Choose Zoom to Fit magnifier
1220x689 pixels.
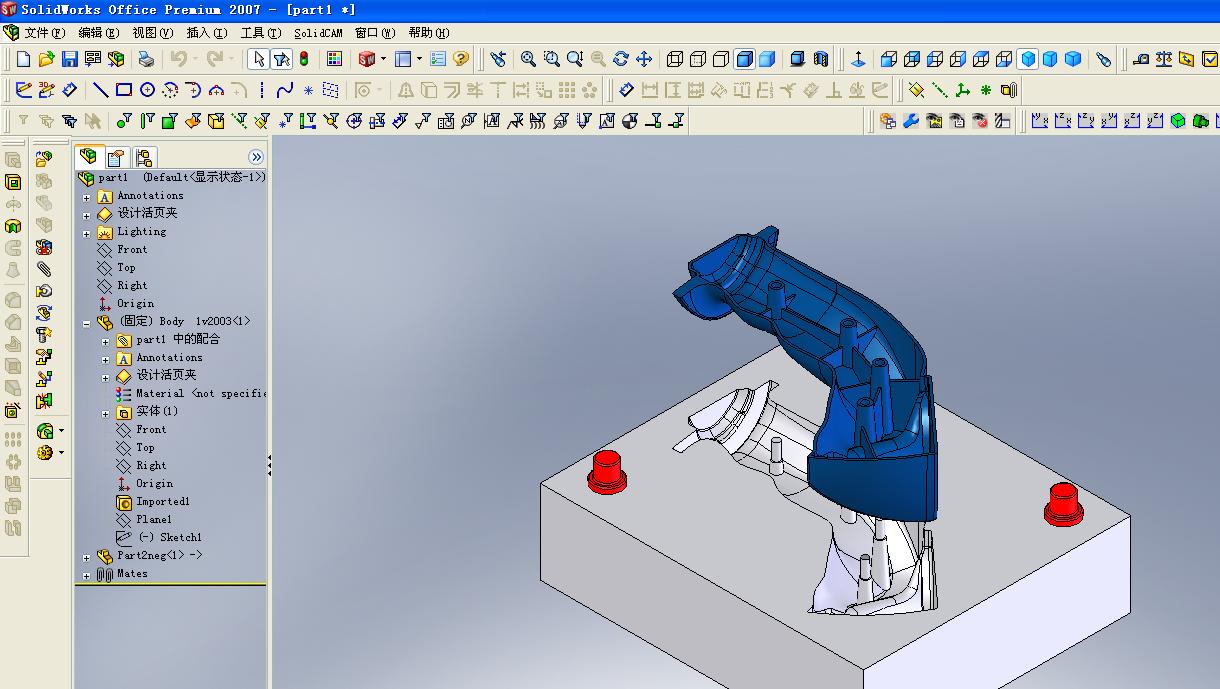point(528,59)
